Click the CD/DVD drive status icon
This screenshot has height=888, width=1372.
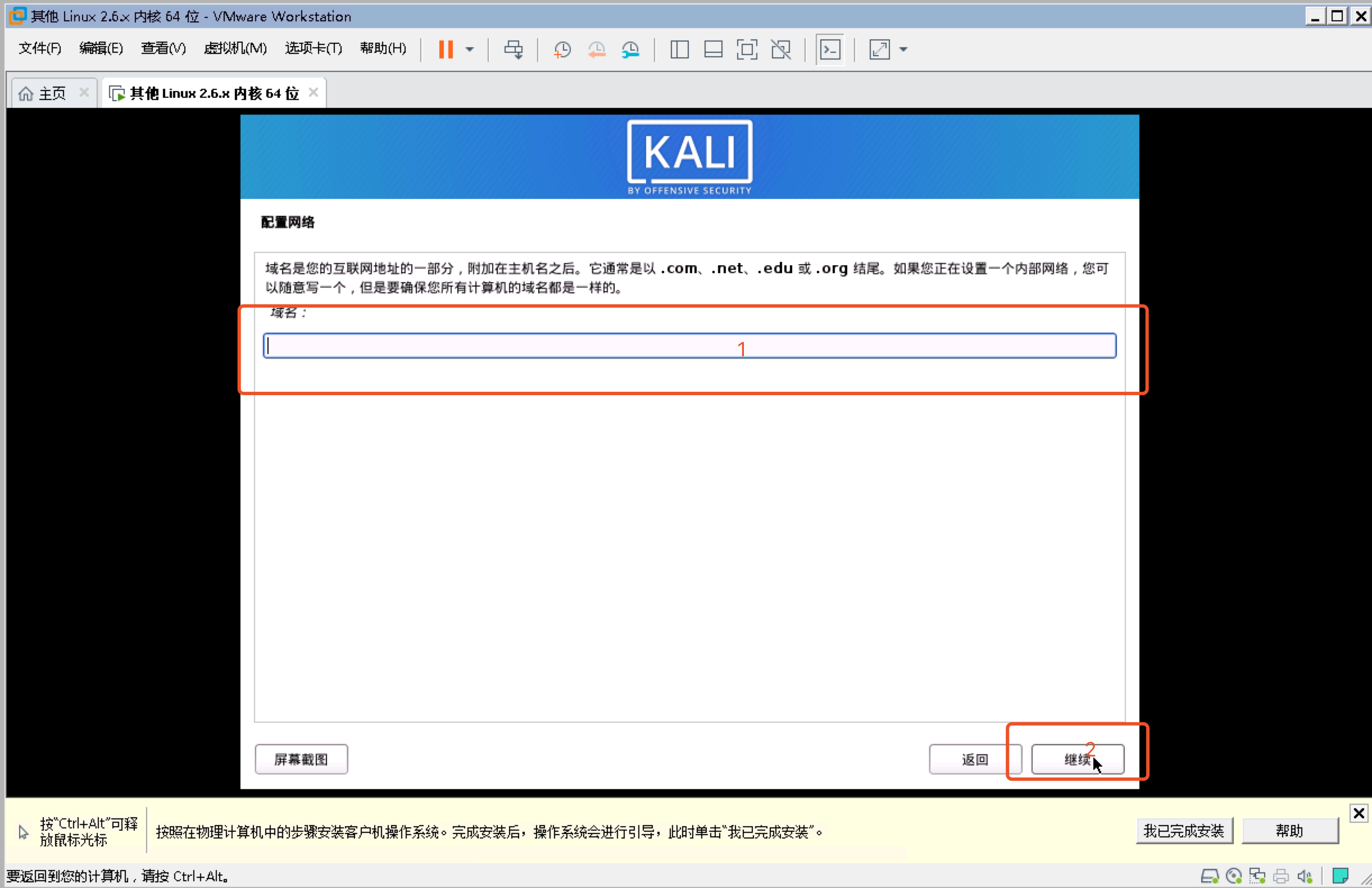1234,875
